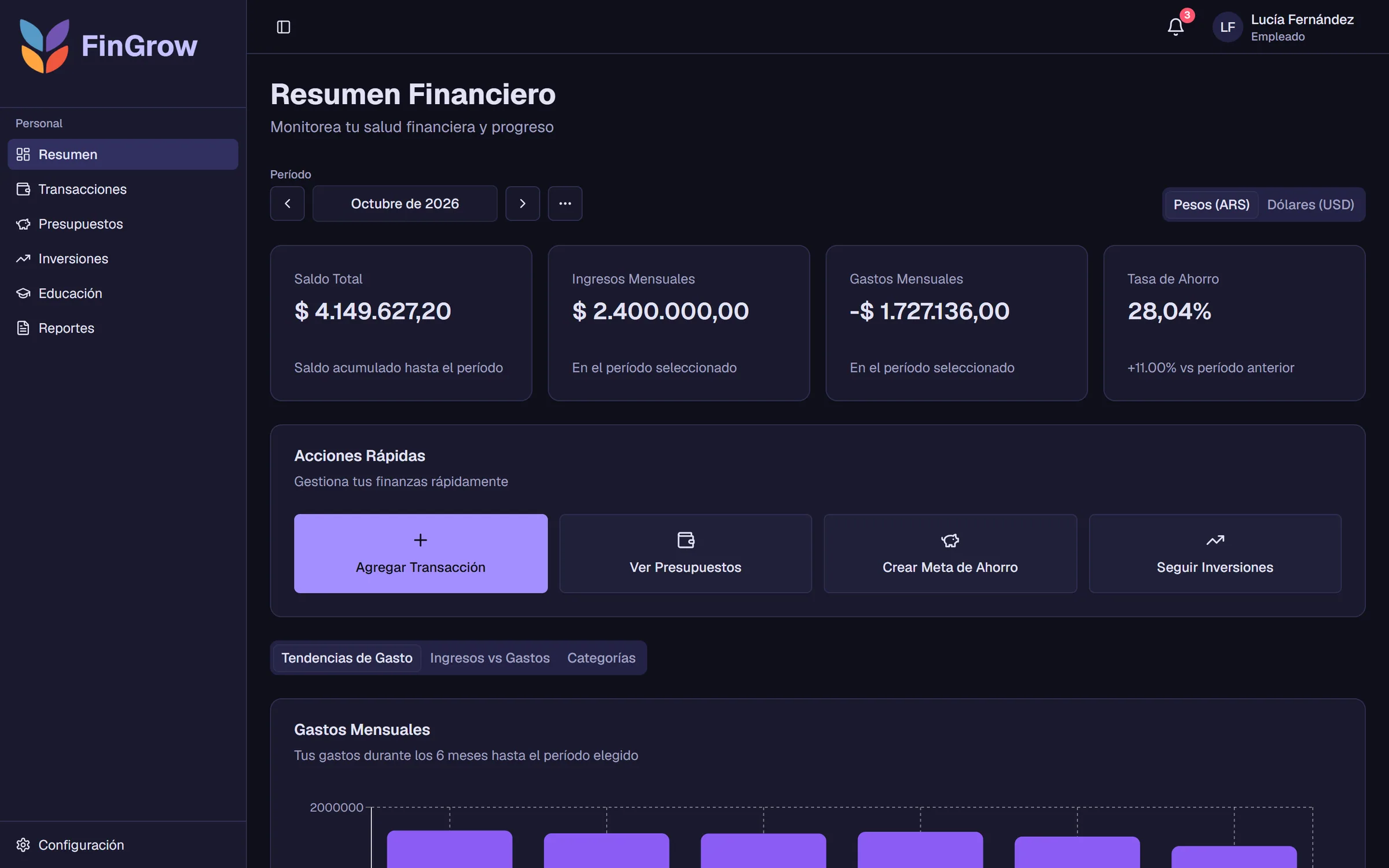Click the trend arrow icon in Seguir Inversiones

(x=1215, y=540)
